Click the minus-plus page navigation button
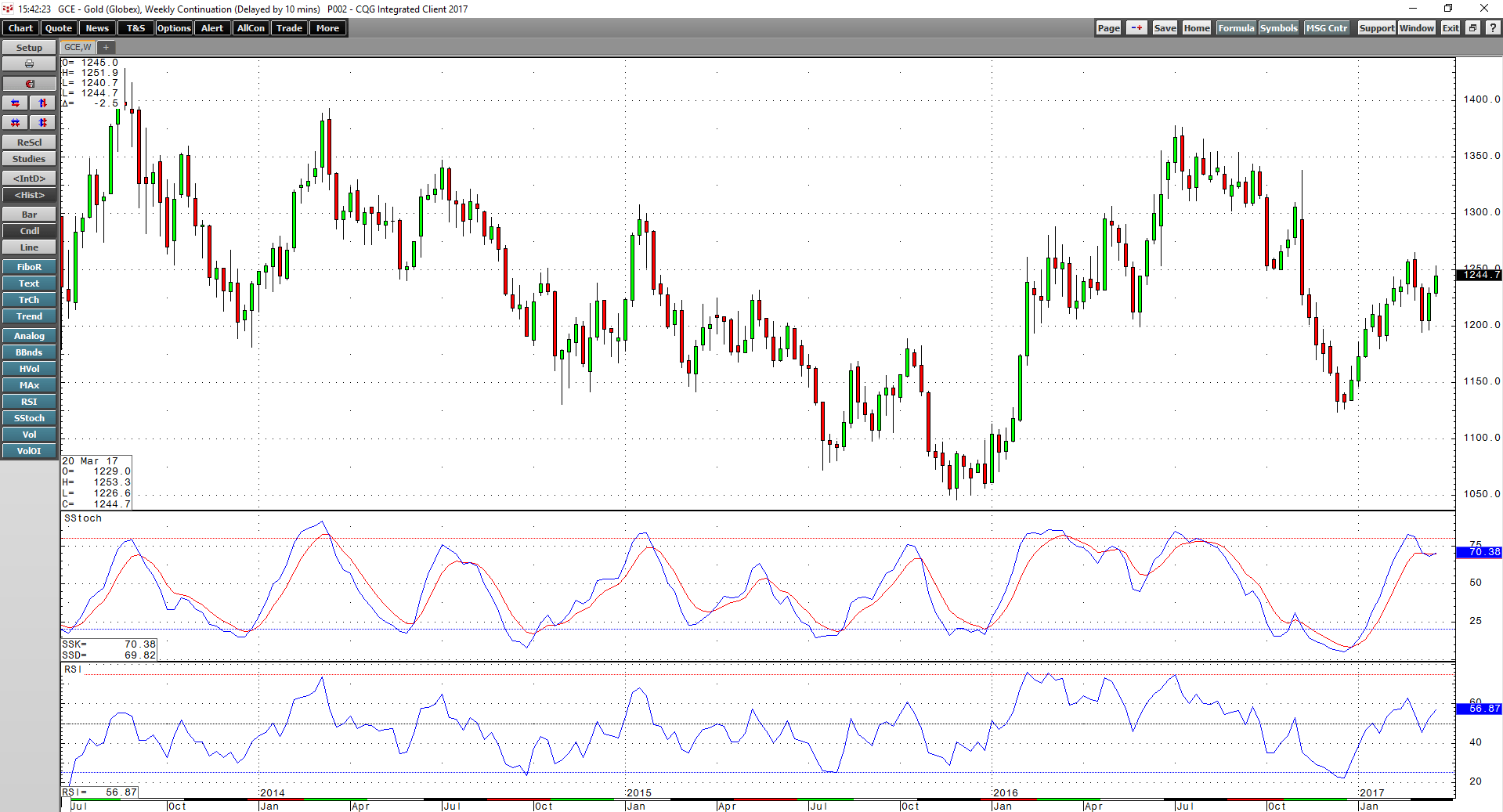Viewport: 1503px width, 812px height. pos(1136,28)
